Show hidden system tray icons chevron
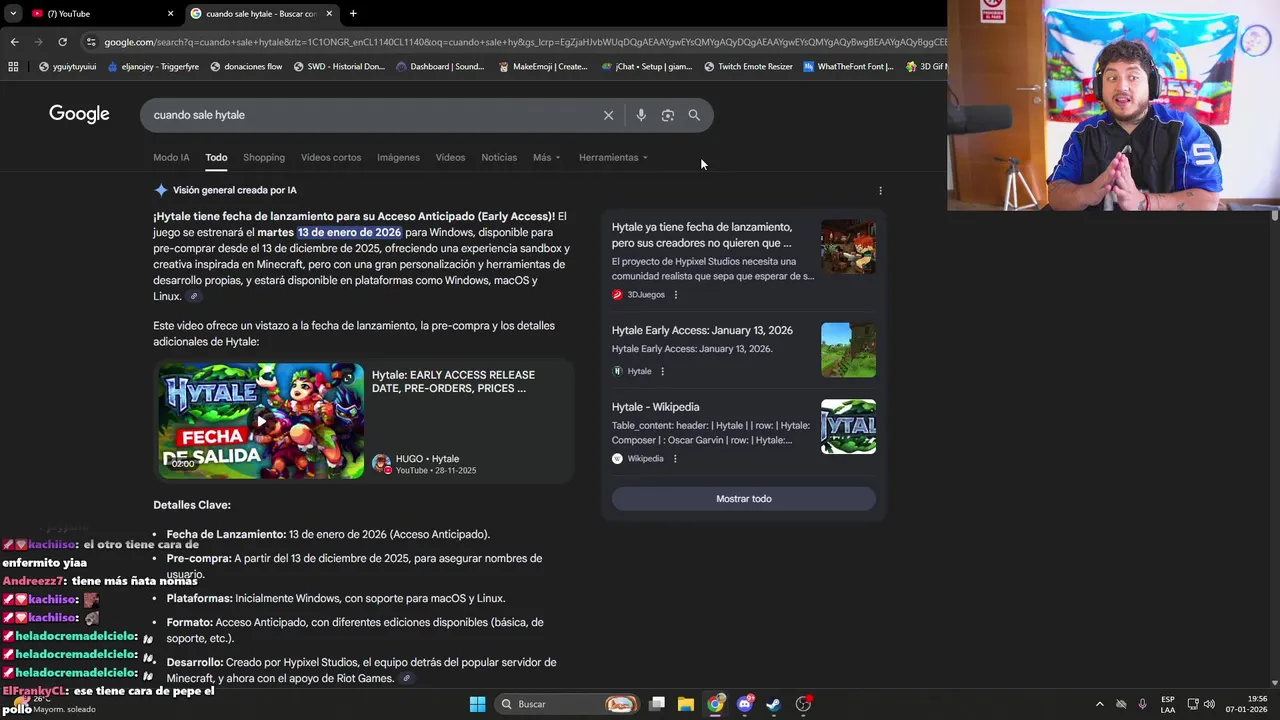 [x=1099, y=704]
